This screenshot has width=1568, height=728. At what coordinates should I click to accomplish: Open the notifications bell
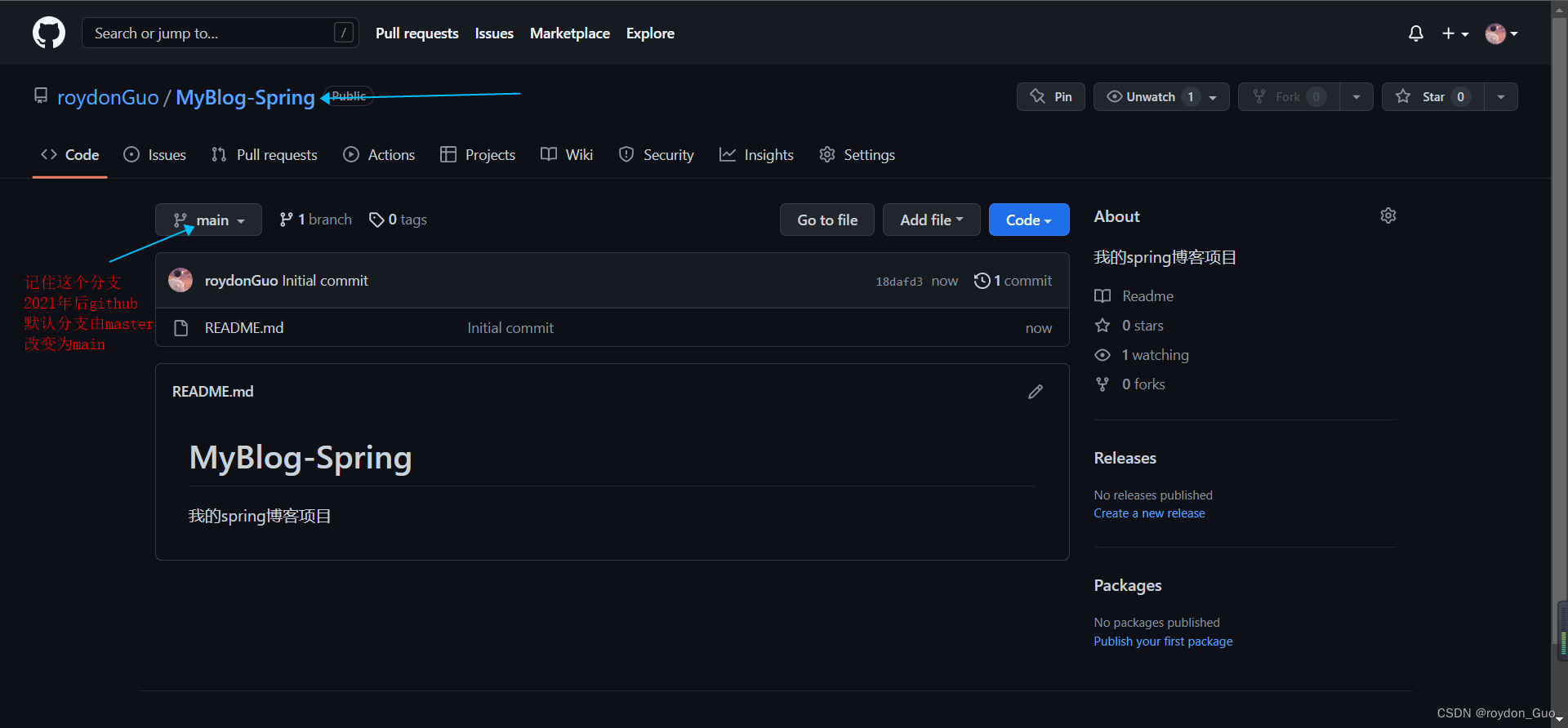pyautogui.click(x=1416, y=33)
